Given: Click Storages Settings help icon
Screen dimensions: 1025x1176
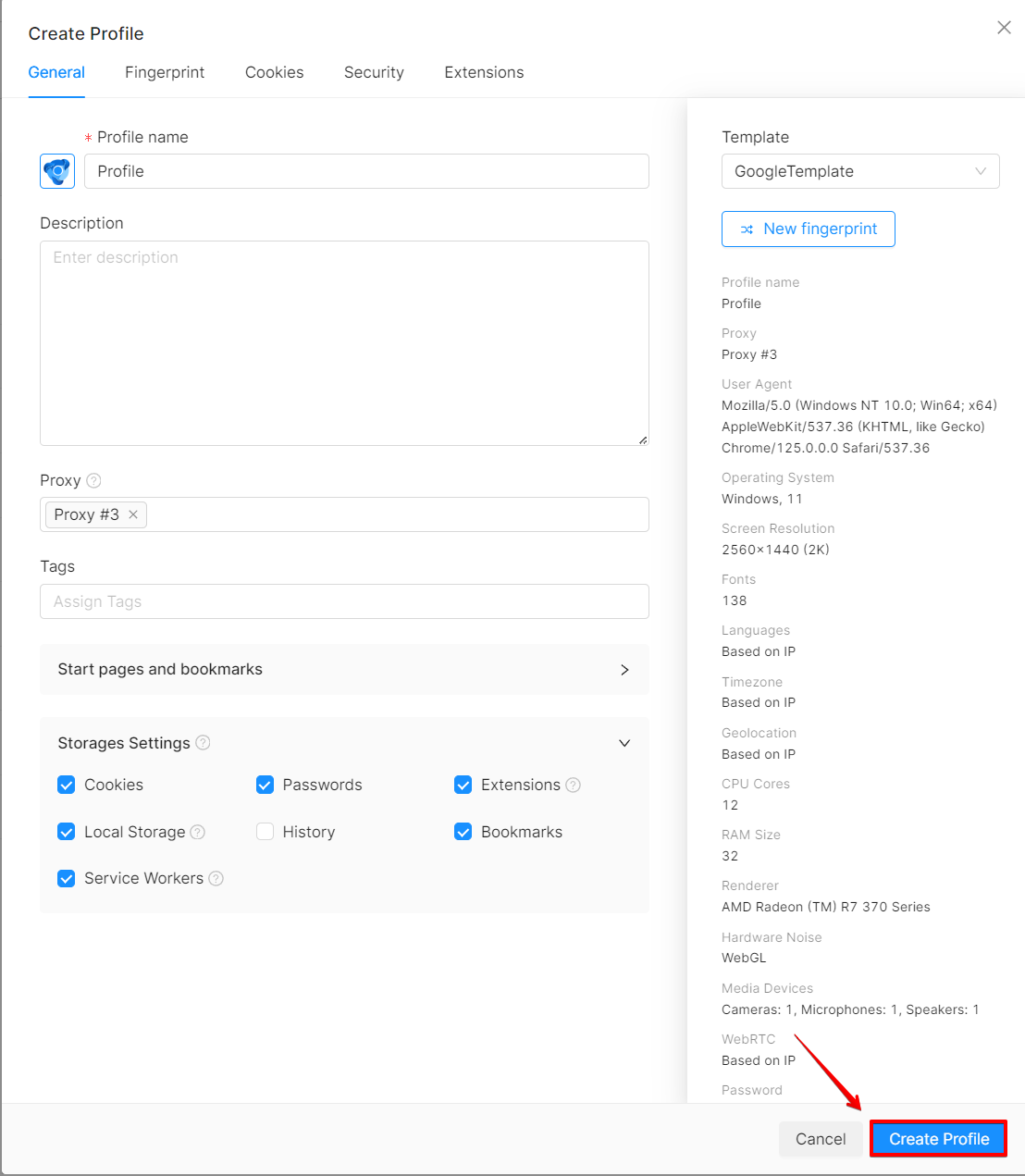Looking at the screenshot, I should 203,743.
